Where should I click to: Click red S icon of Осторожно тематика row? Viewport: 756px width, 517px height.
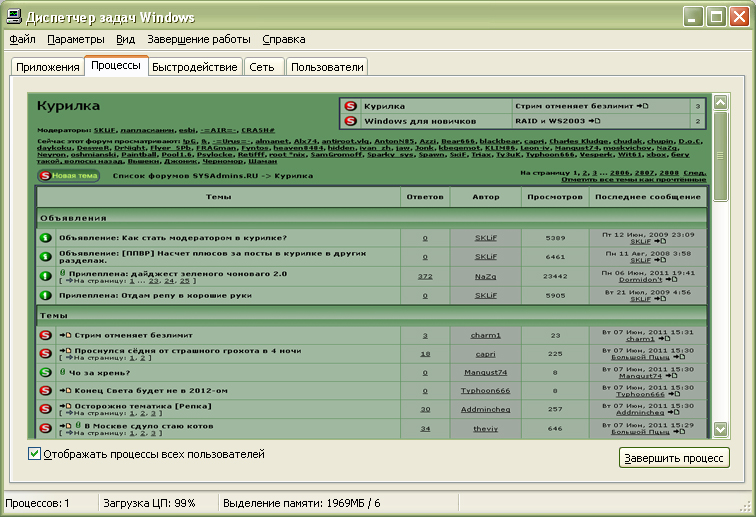click(45, 409)
